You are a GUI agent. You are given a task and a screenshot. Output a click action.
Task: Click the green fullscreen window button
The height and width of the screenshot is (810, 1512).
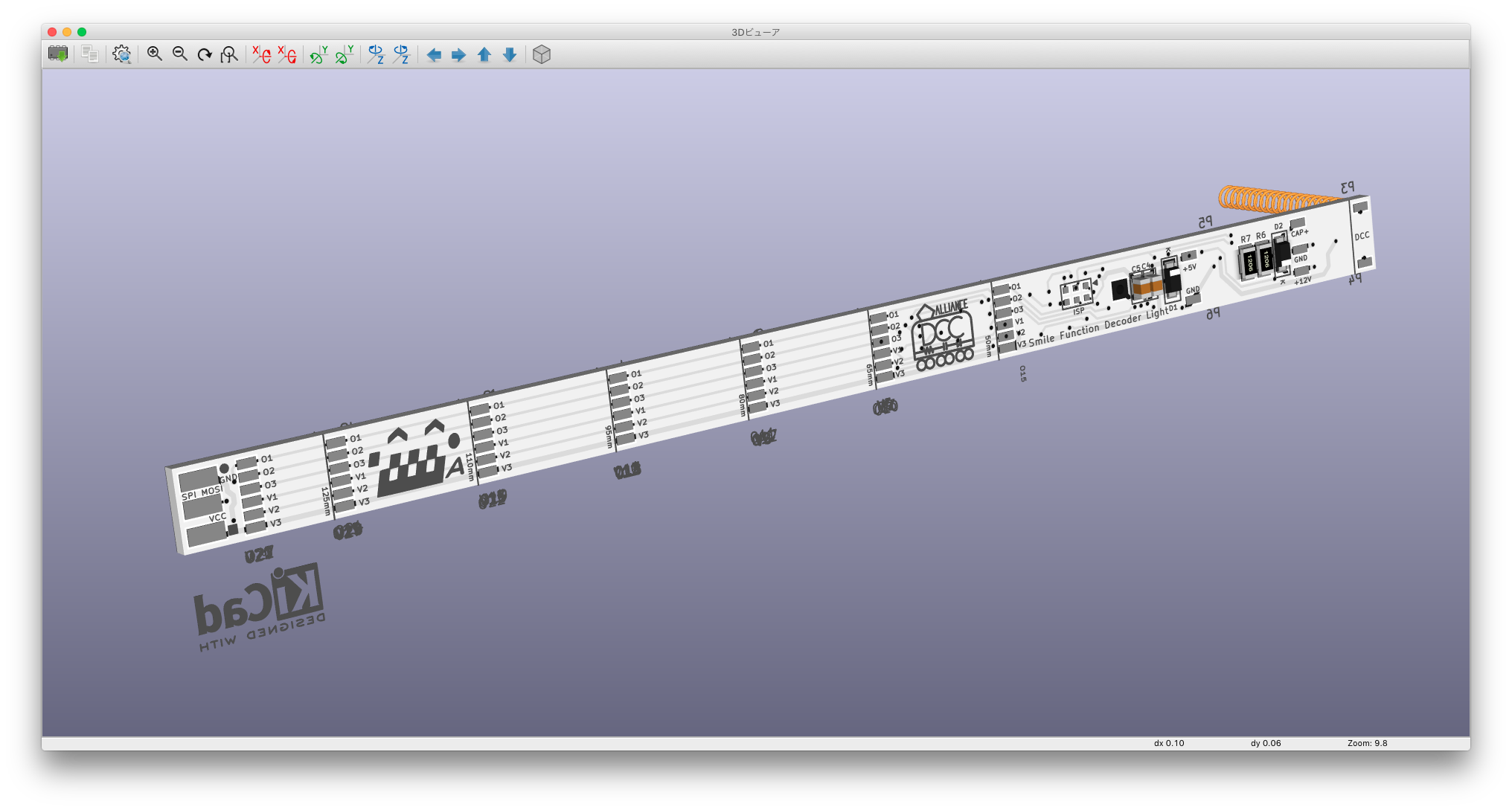82,32
